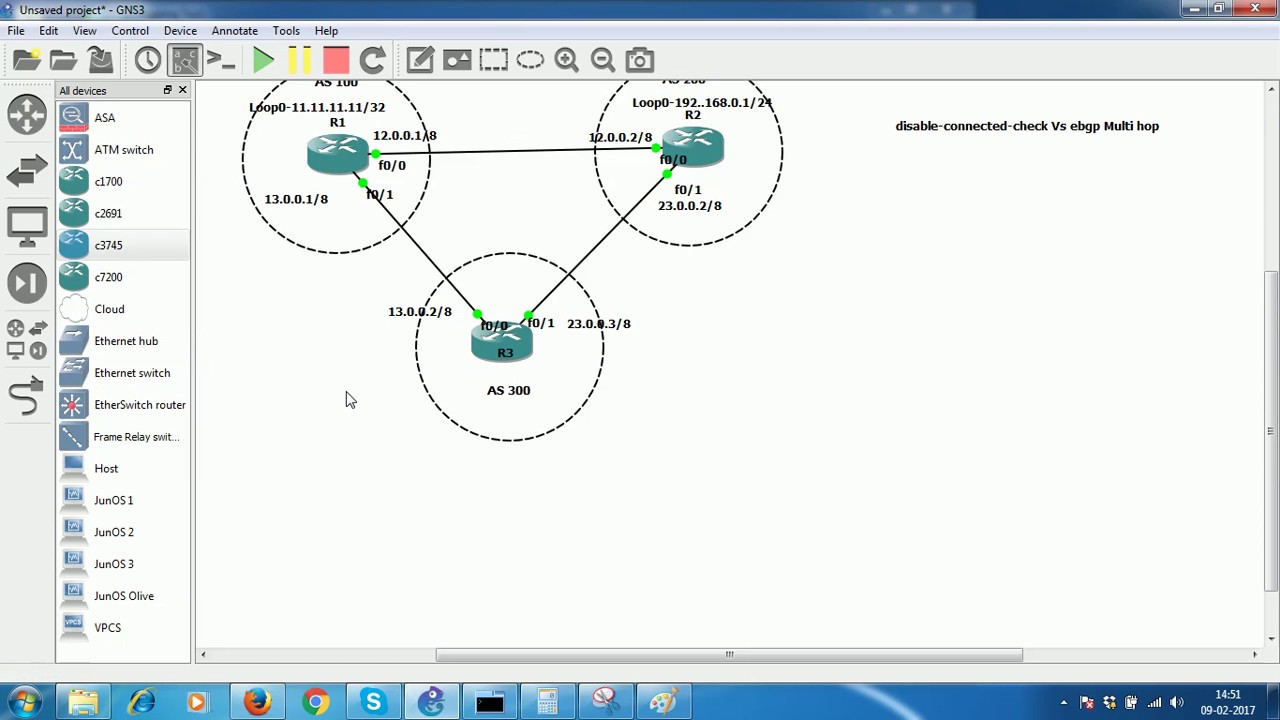Toggle show interface labels icon
The width and height of the screenshot is (1280, 720).
[x=185, y=60]
